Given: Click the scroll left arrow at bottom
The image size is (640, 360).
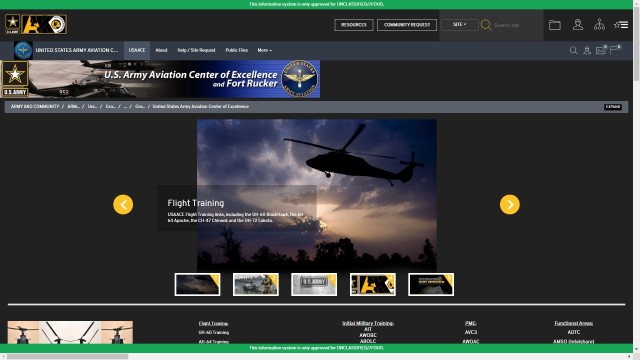Looking at the screenshot, I should pos(2,357).
